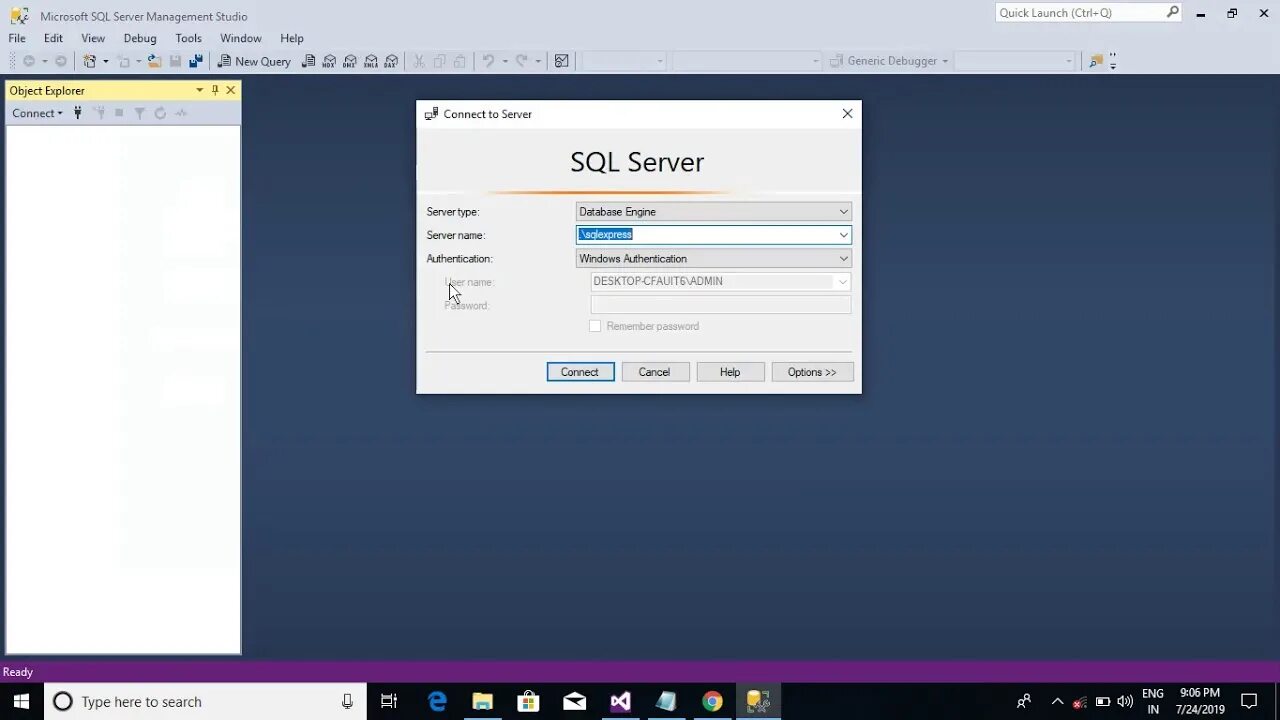The width and height of the screenshot is (1280, 720).
Task: Click the Help button in dialog
Action: pos(730,372)
